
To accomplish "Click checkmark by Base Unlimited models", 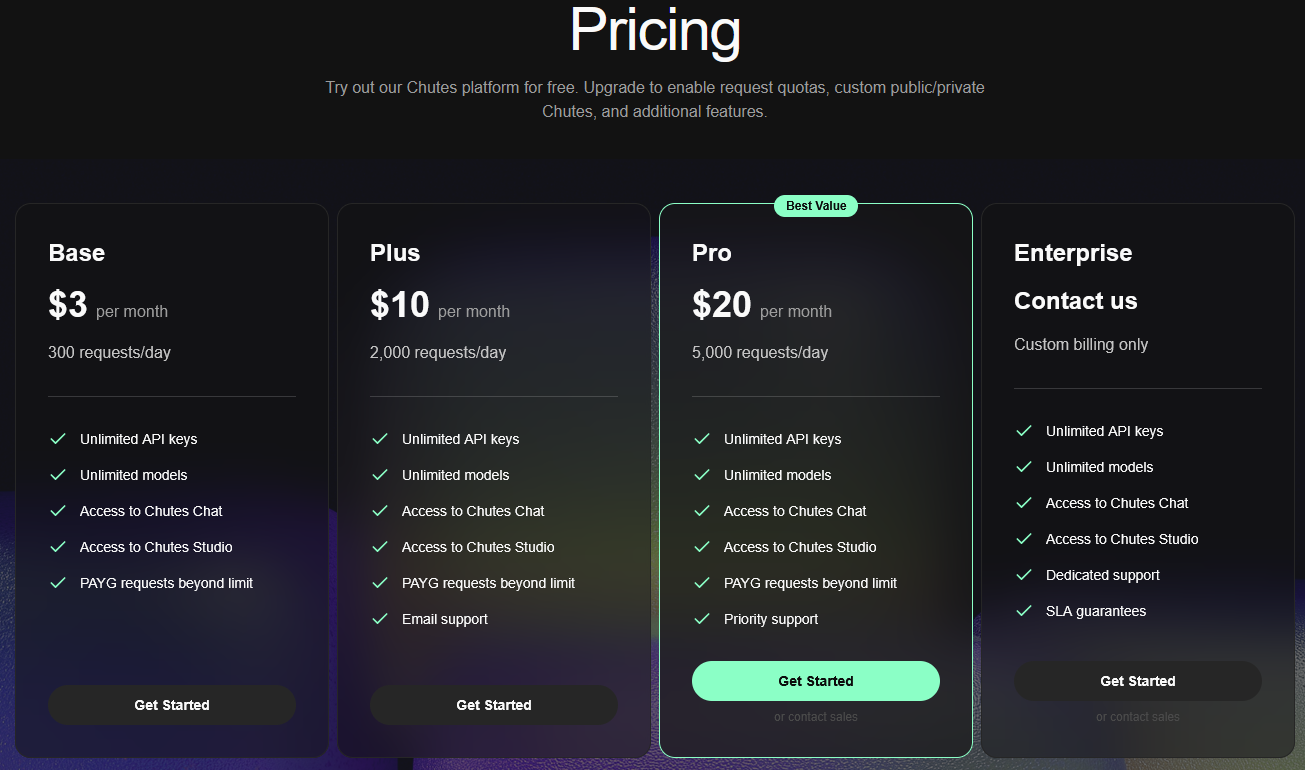I will [x=58, y=475].
